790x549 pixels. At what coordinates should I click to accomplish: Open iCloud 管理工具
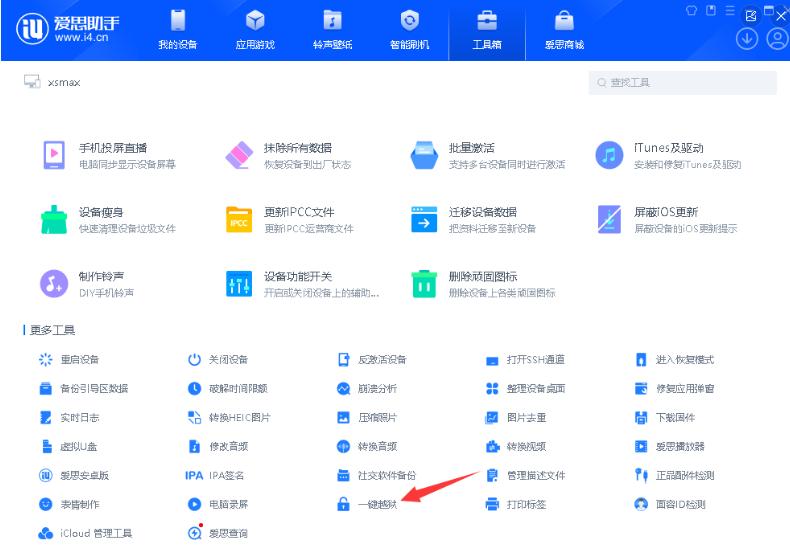(x=85, y=533)
